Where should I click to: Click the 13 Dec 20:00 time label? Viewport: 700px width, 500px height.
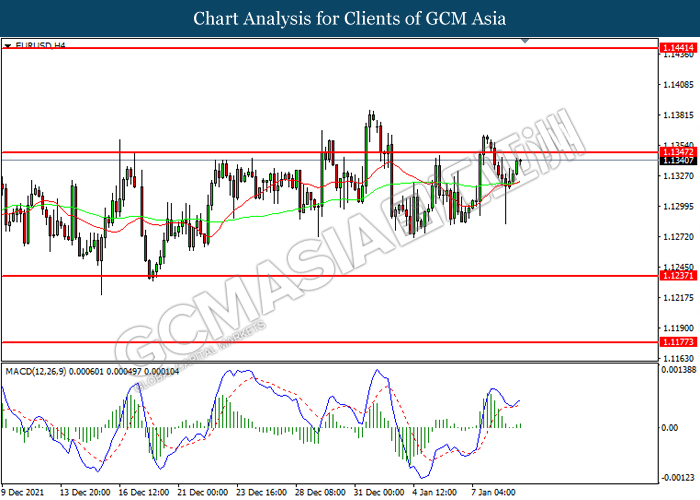85,492
